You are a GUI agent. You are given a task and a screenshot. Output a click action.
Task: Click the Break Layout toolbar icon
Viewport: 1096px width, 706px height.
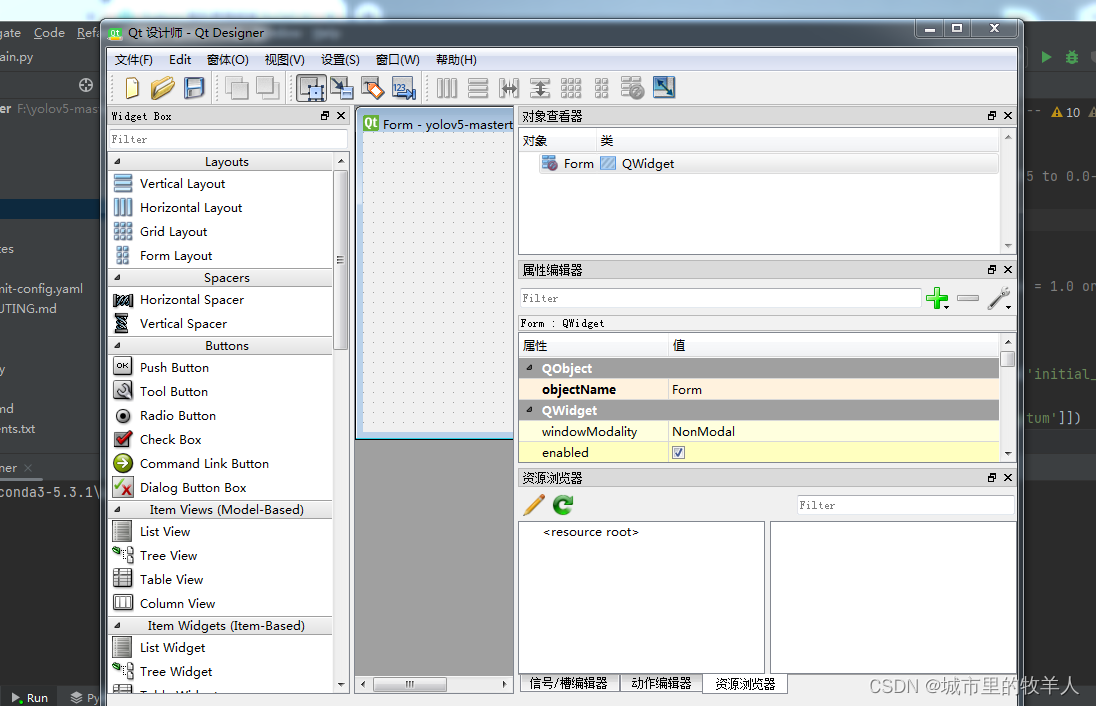point(632,88)
